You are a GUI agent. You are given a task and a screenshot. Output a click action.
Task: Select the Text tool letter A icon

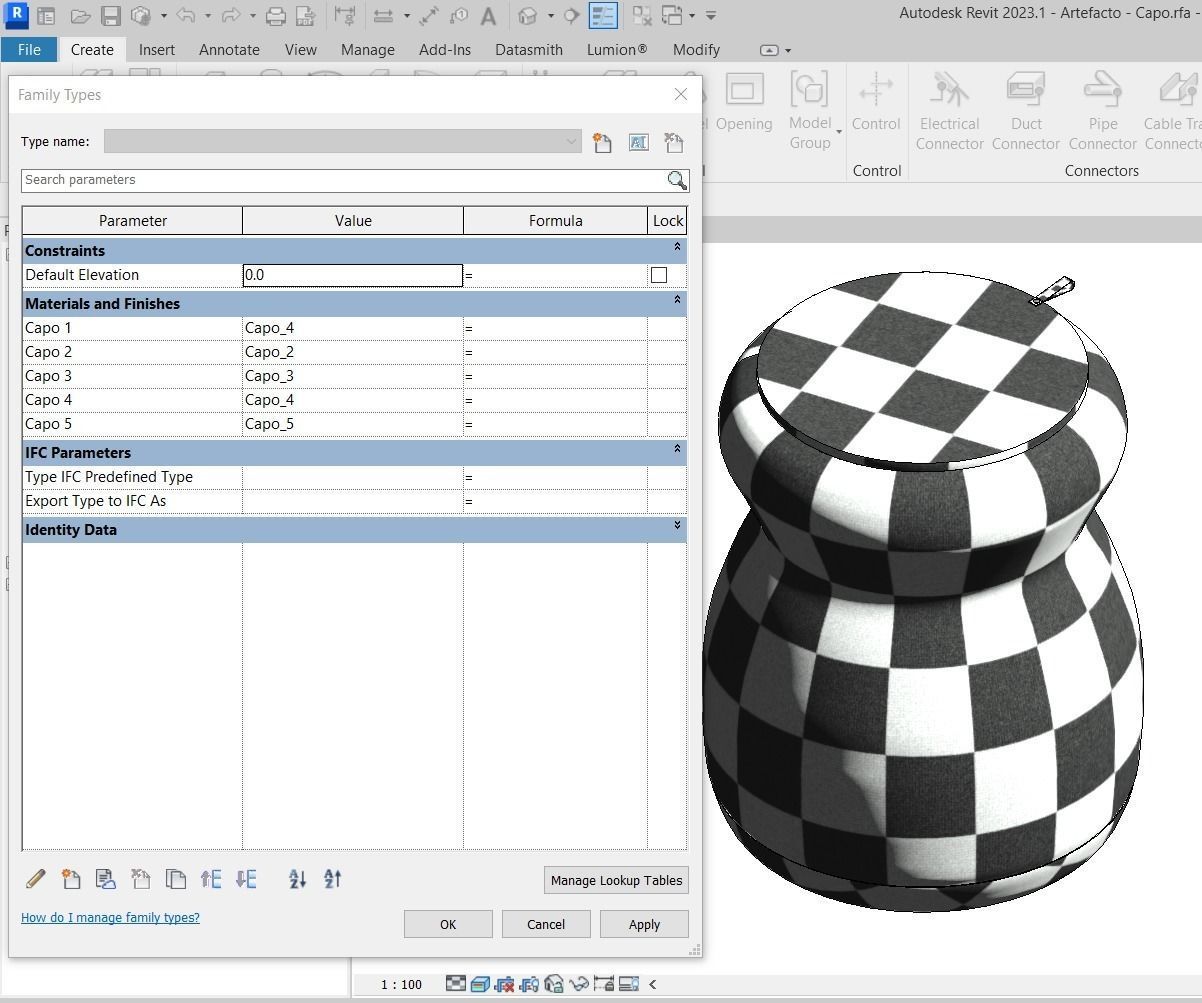pyautogui.click(x=488, y=16)
